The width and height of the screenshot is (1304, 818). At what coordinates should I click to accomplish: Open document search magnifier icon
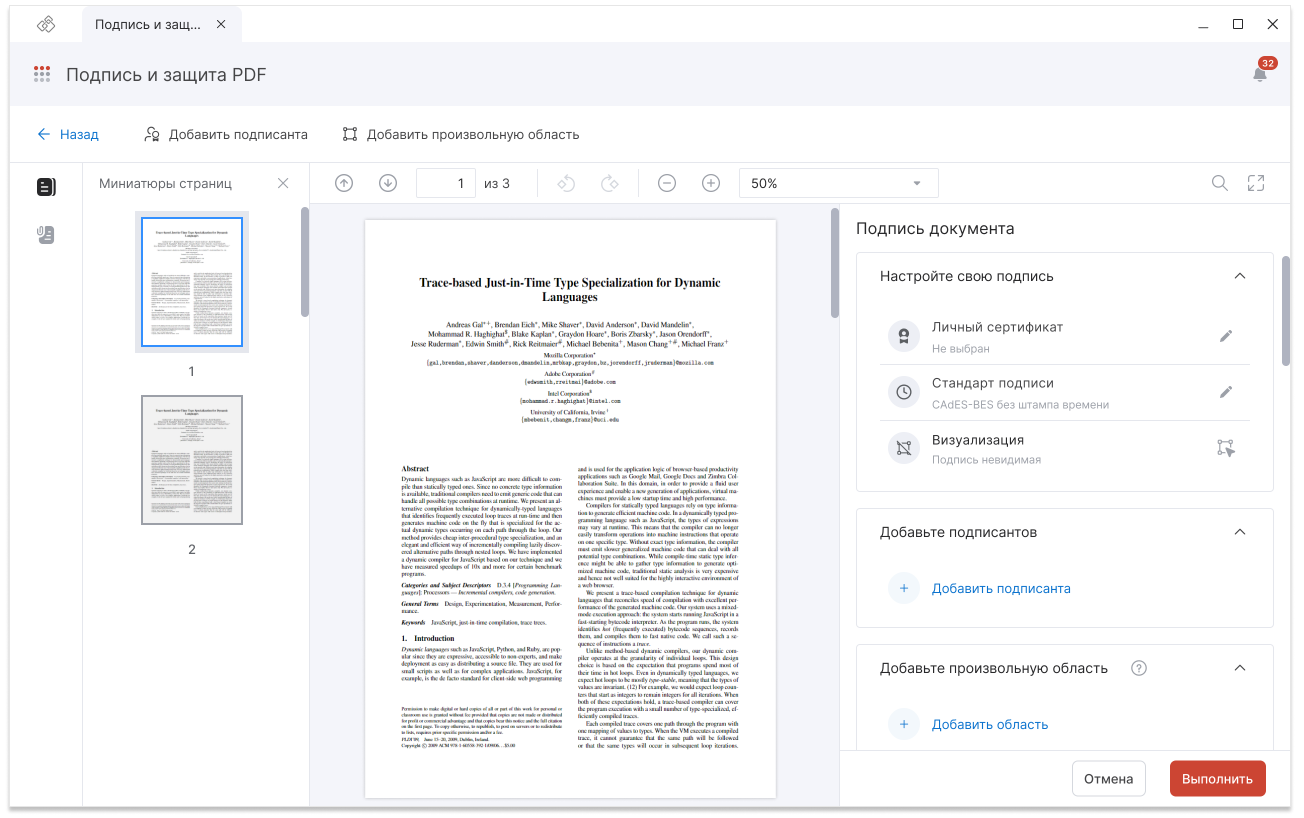click(1220, 183)
